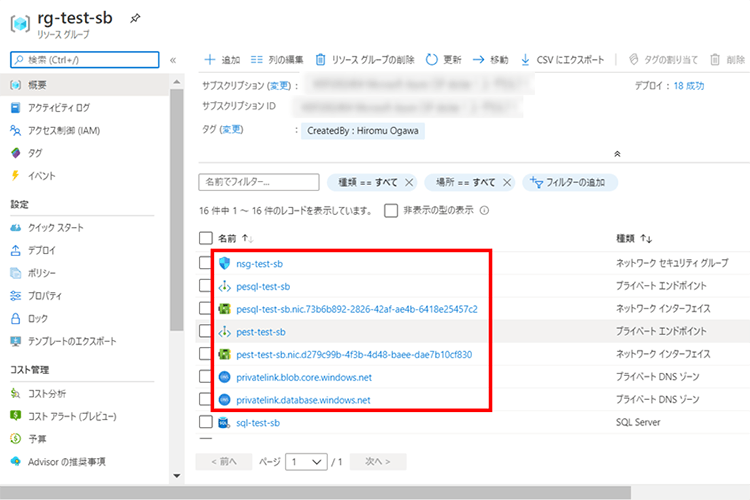Toggle the 非表示の型の表示 checkbox
750x500 pixels.
391,211
